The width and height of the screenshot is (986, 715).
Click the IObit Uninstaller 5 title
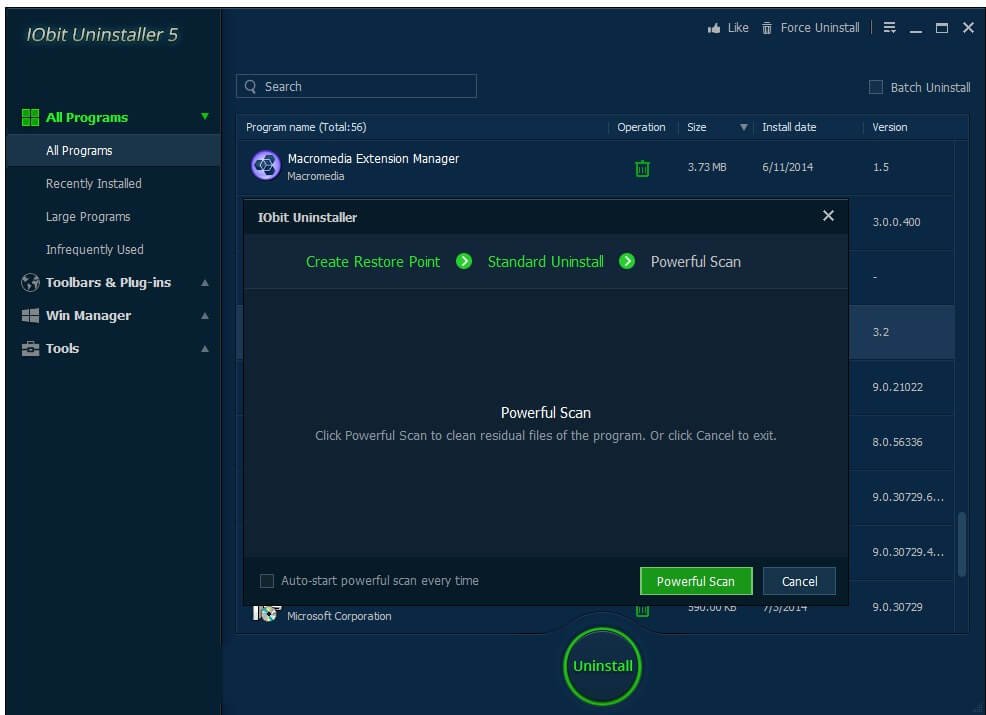(x=102, y=34)
